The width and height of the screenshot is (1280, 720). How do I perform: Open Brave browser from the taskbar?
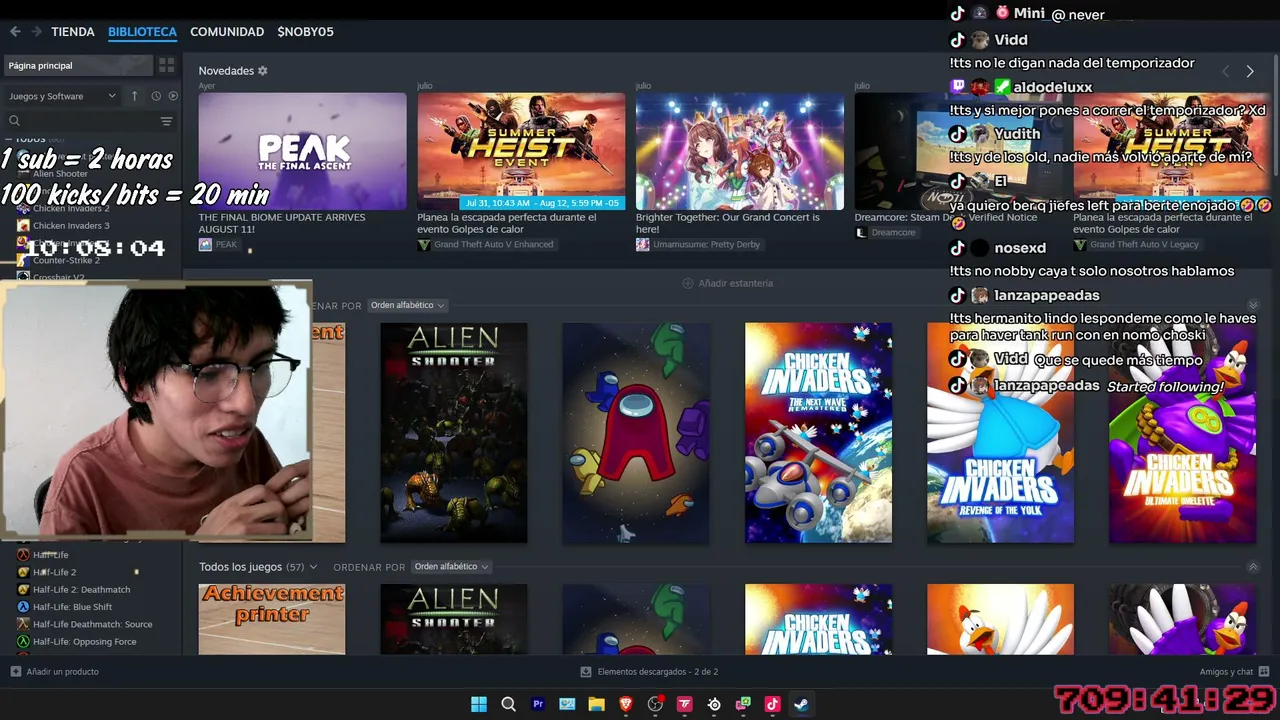click(626, 704)
